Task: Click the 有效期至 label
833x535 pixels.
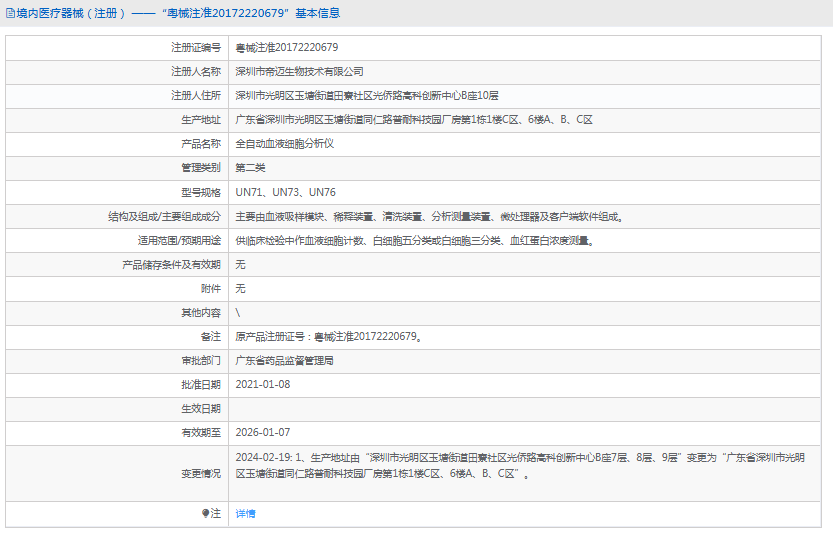Action: pyautogui.click(x=201, y=433)
